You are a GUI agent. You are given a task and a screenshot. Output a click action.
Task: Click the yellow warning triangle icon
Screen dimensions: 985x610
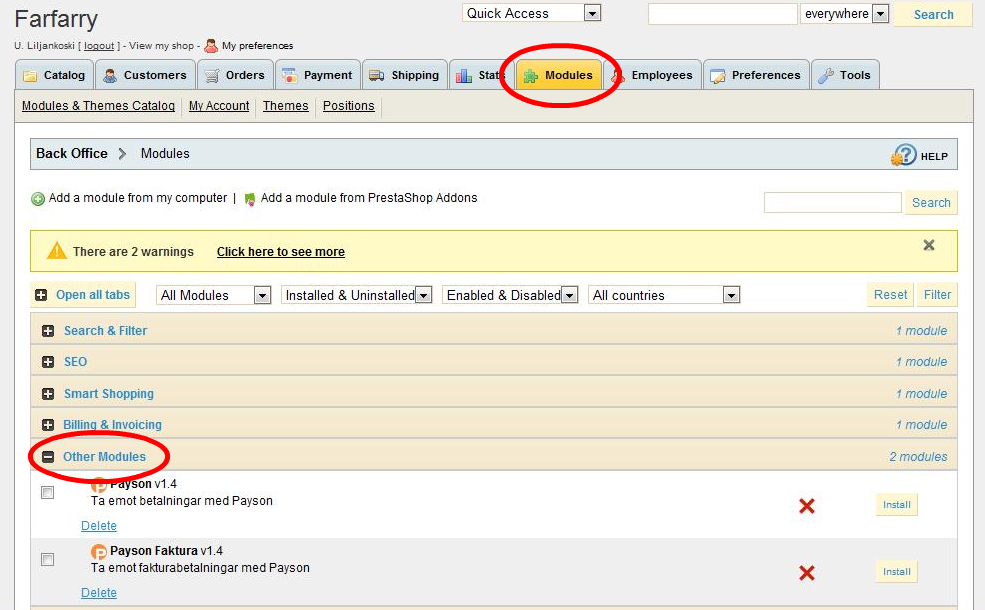[x=57, y=251]
